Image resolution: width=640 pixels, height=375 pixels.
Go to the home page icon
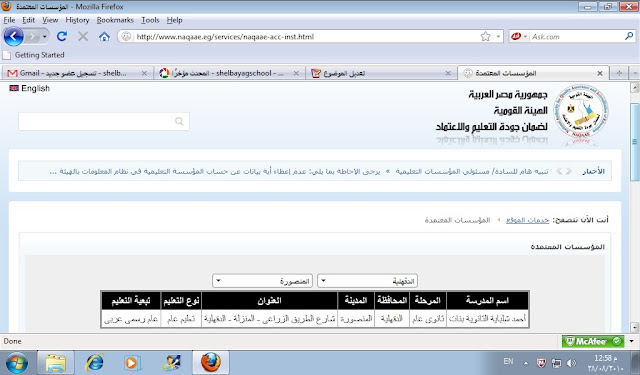[x=104, y=37]
